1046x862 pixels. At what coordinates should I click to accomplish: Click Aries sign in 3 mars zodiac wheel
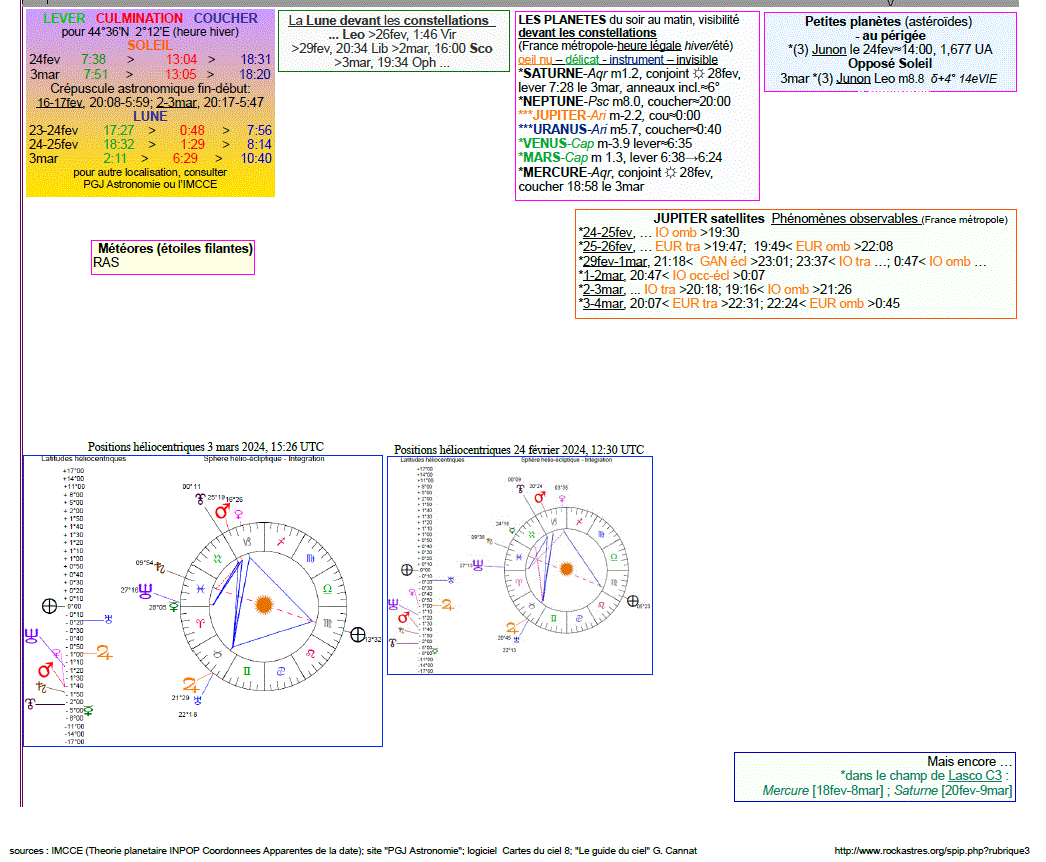click(199, 623)
